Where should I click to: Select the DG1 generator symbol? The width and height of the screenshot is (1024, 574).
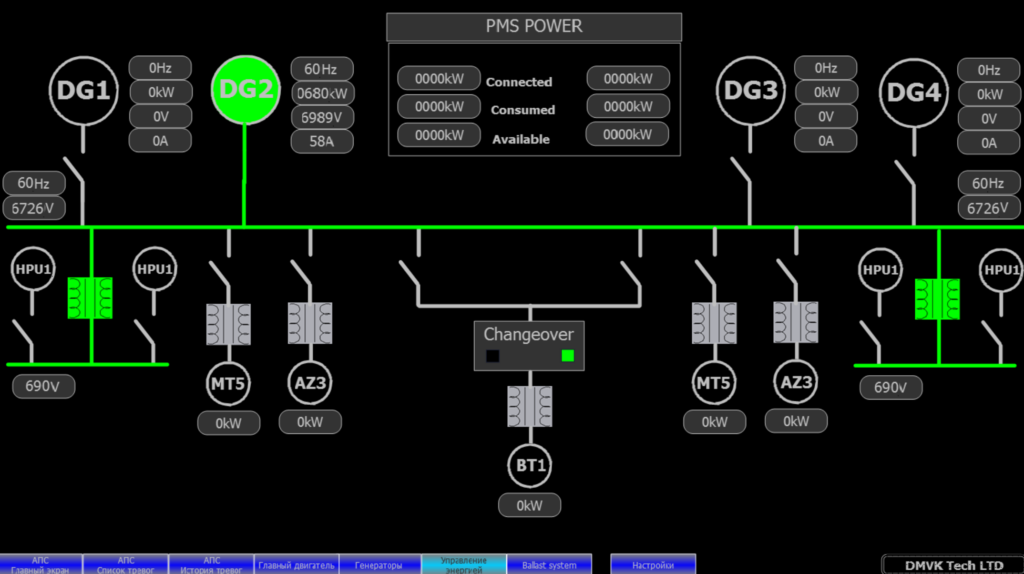coord(83,91)
